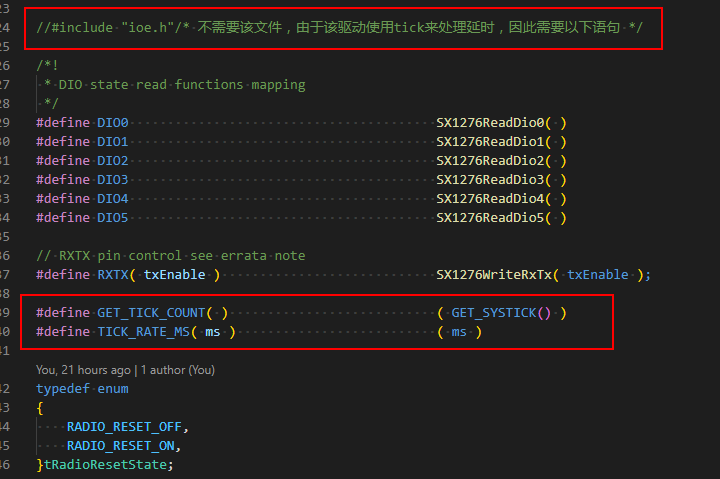Click the RXTX macro definition name
Viewport: 720px width, 479px height.
(x=112, y=274)
